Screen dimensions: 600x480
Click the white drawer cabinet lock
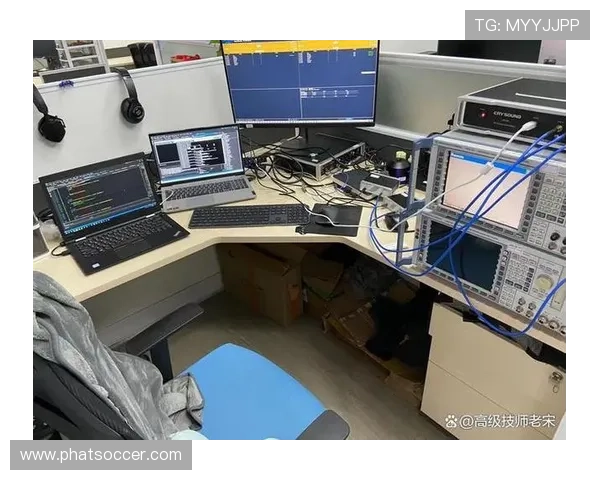[x=555, y=378]
